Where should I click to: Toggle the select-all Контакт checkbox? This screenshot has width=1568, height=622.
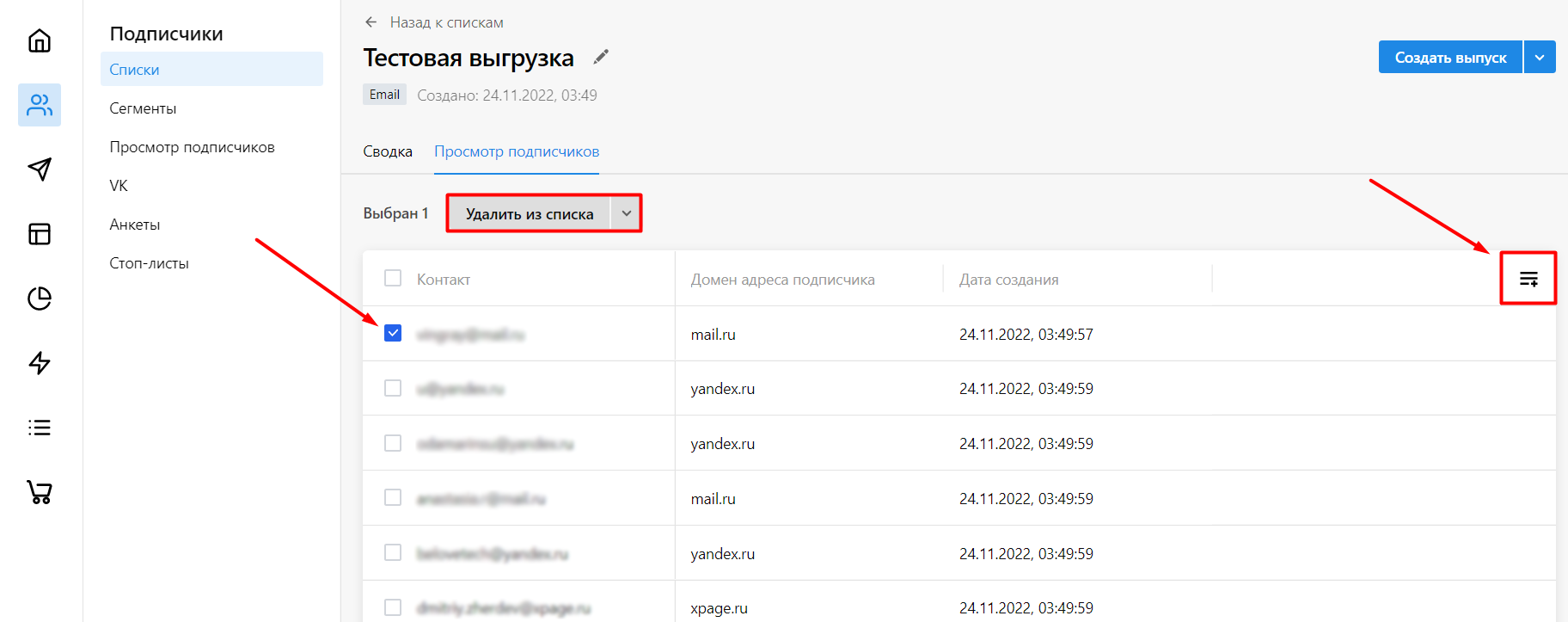click(x=393, y=278)
